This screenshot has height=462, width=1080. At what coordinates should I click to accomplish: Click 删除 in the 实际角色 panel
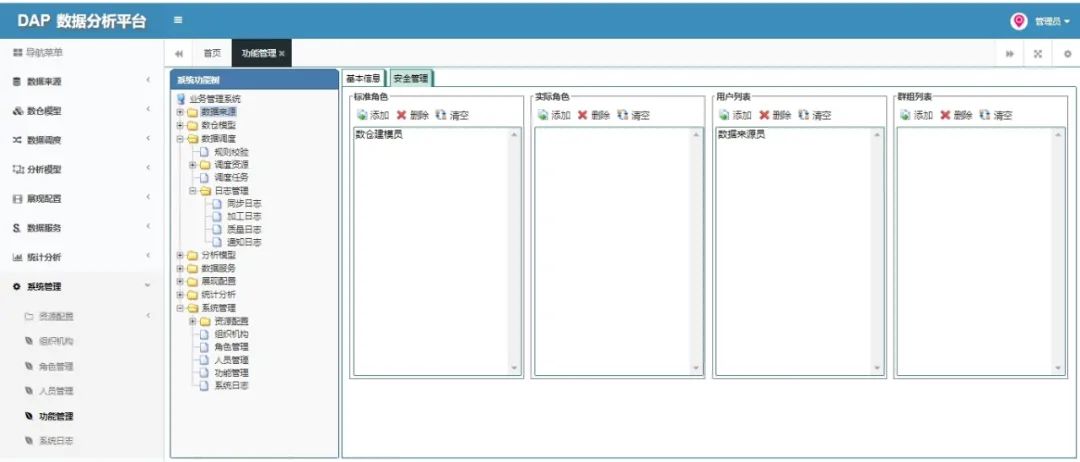pyautogui.click(x=594, y=115)
